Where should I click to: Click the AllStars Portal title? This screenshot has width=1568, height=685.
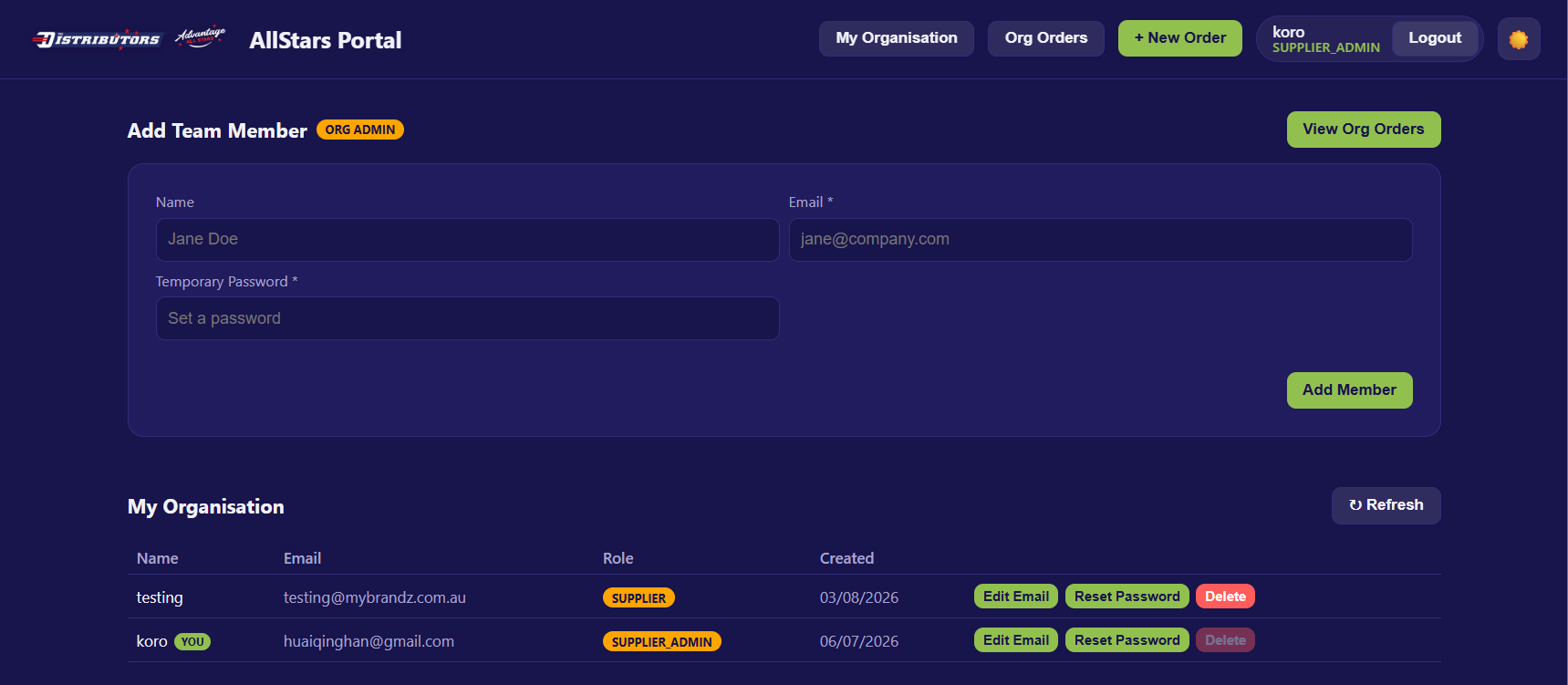click(x=326, y=40)
